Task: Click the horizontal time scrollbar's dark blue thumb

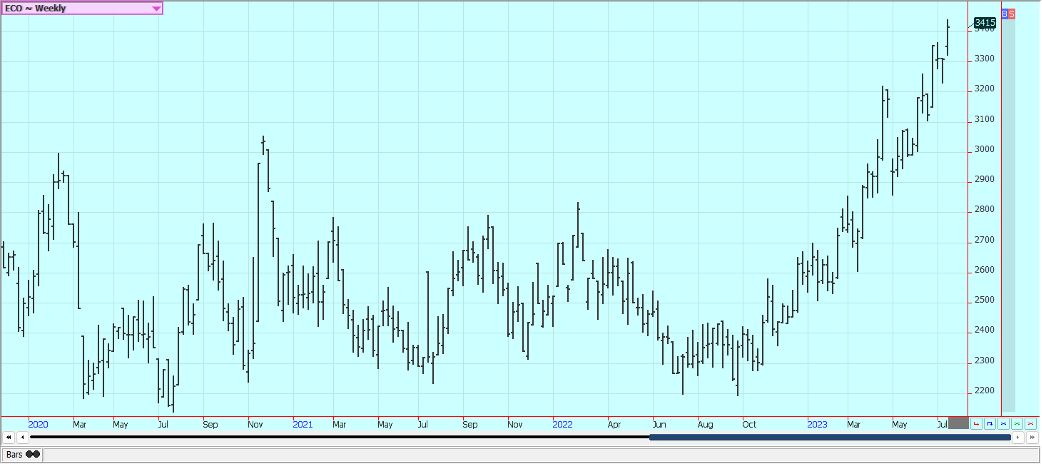Action: click(830, 437)
